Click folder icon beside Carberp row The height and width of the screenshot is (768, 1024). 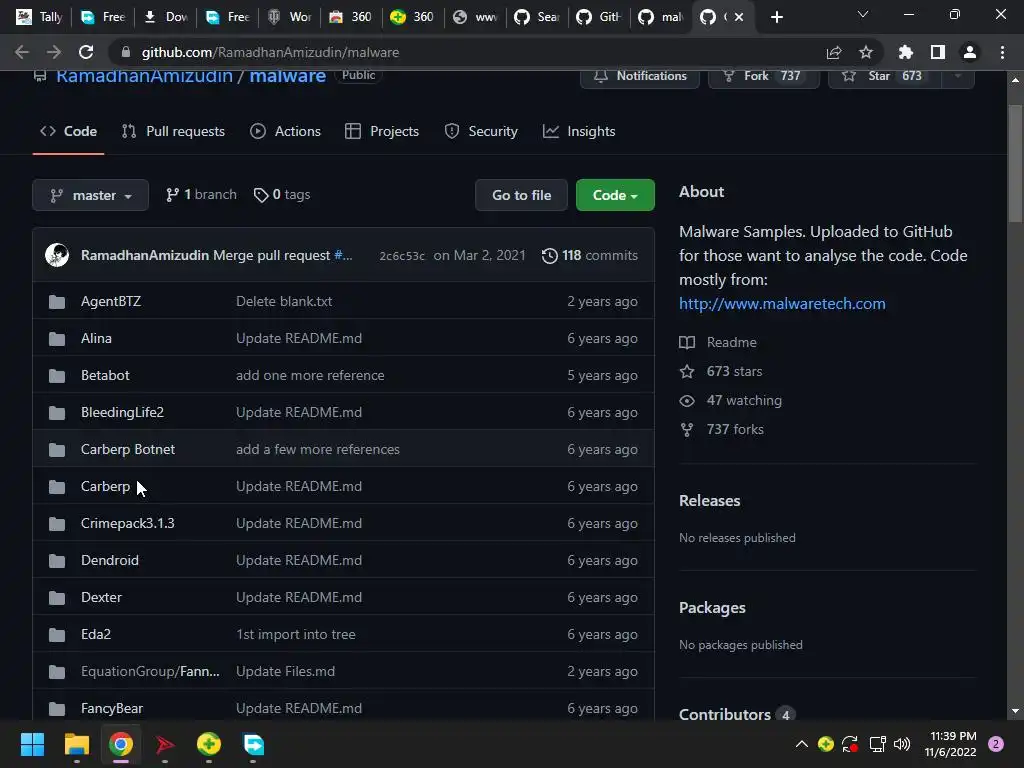tap(57, 487)
